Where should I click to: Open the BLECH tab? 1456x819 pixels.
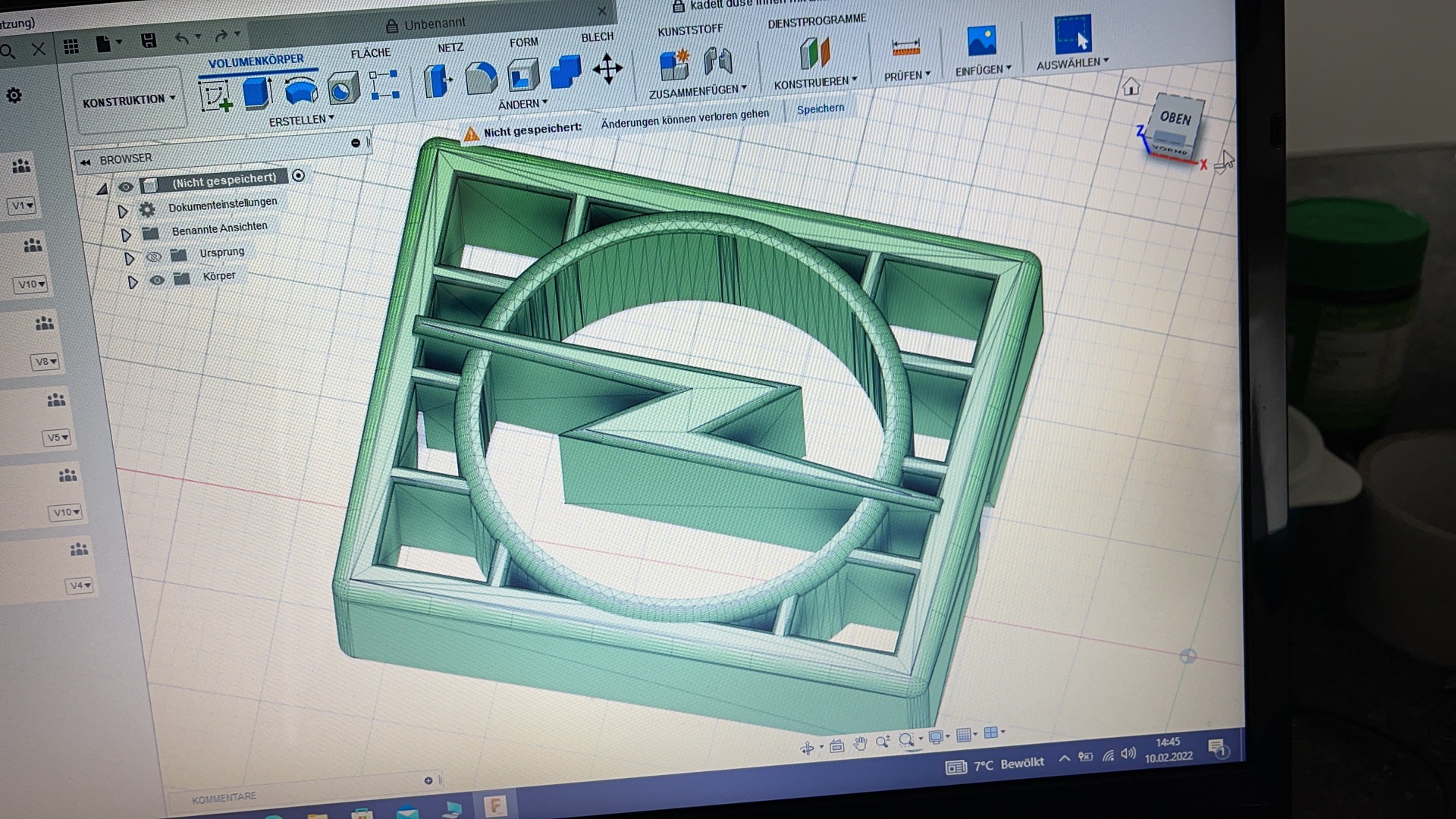click(x=597, y=37)
